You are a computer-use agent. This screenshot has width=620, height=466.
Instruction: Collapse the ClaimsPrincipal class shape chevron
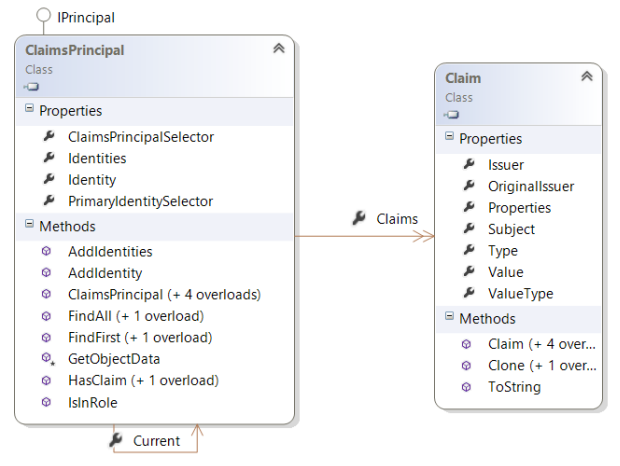point(278,48)
